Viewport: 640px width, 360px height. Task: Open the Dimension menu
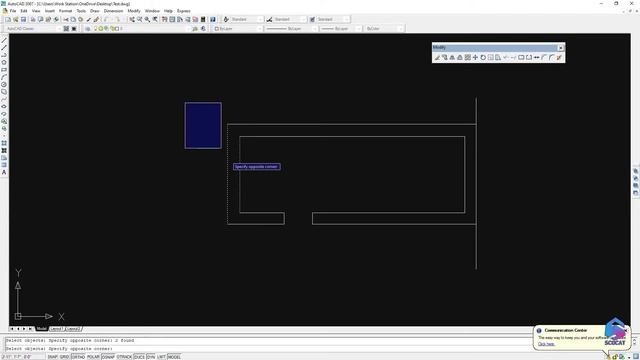[113, 11]
